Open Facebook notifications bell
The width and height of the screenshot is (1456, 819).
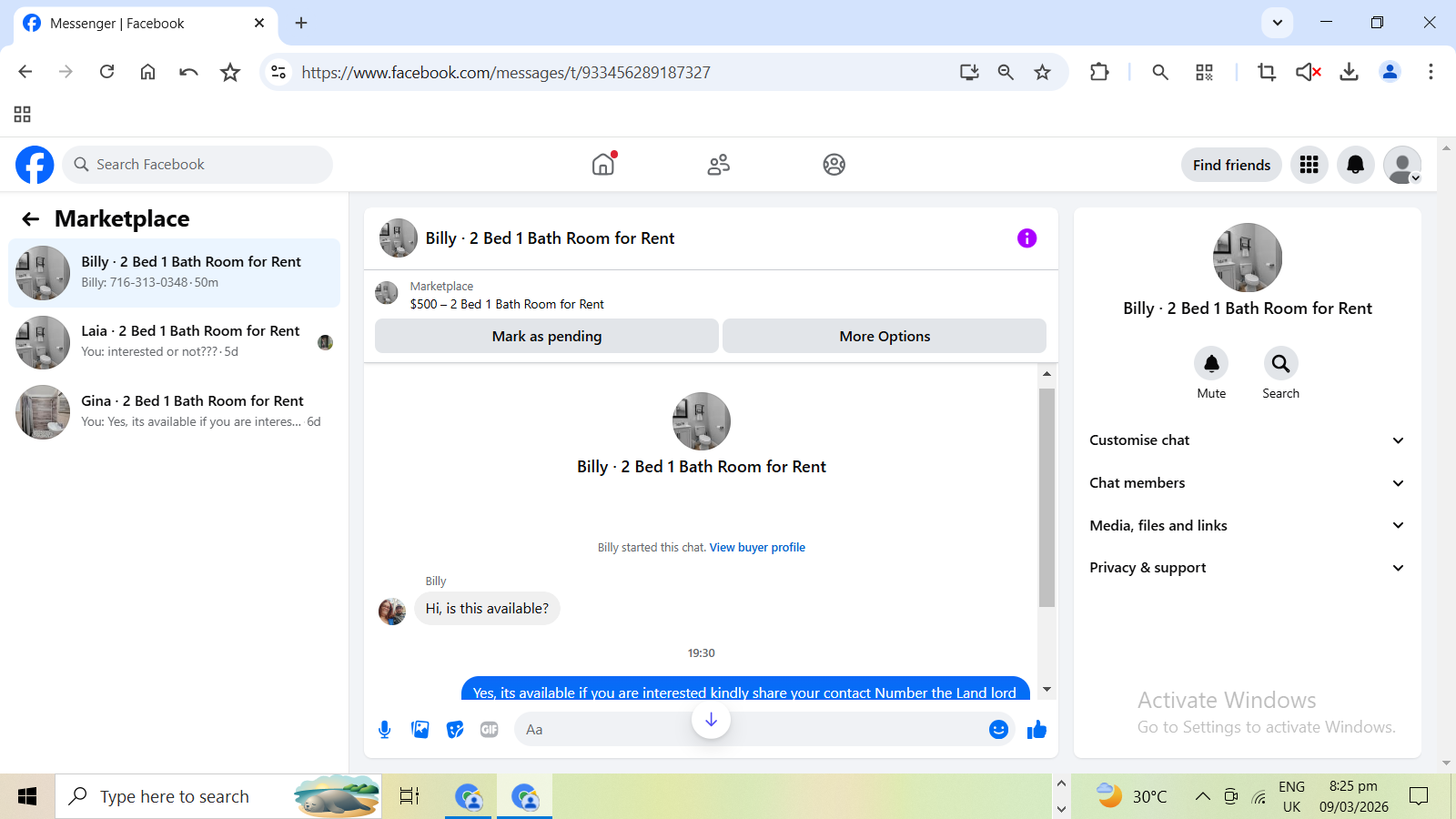point(1356,165)
